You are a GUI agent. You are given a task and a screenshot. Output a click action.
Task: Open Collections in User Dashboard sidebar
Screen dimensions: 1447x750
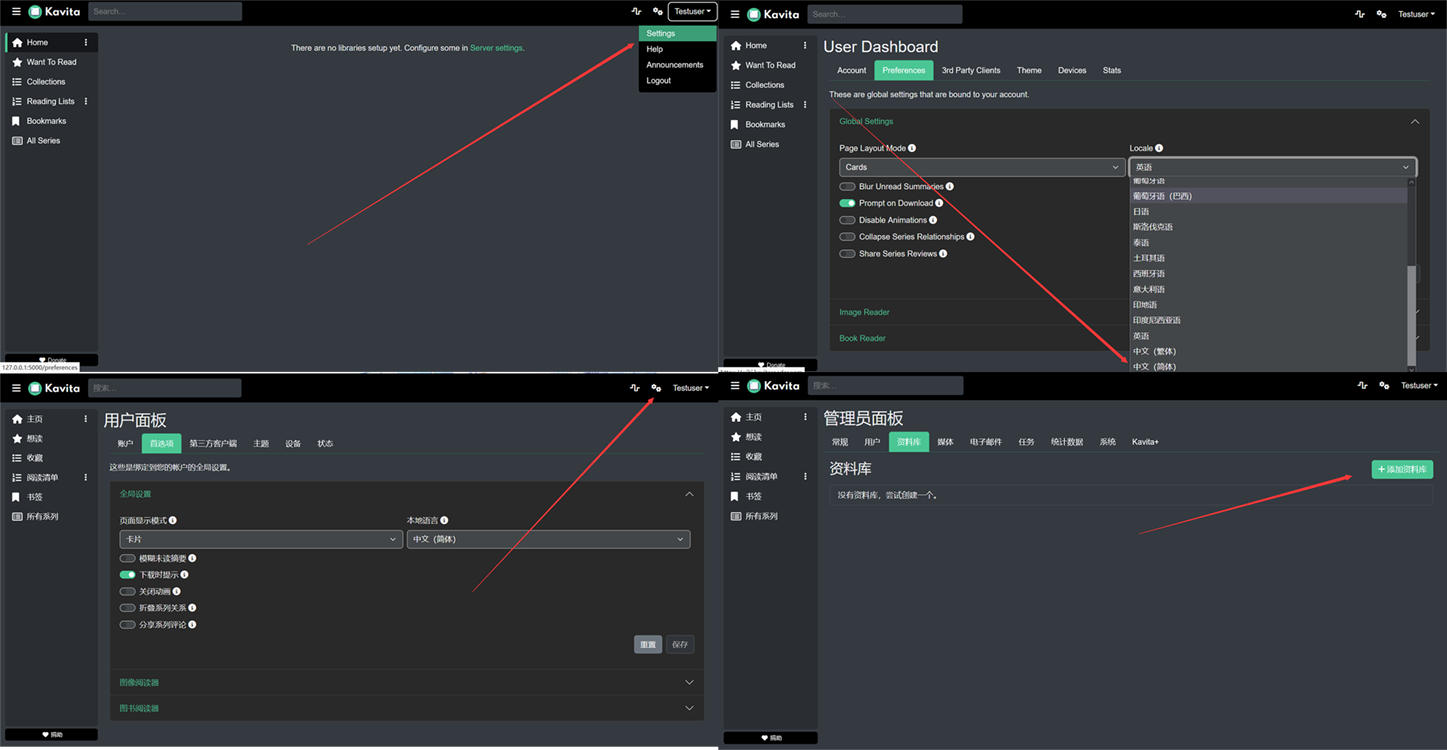765,85
